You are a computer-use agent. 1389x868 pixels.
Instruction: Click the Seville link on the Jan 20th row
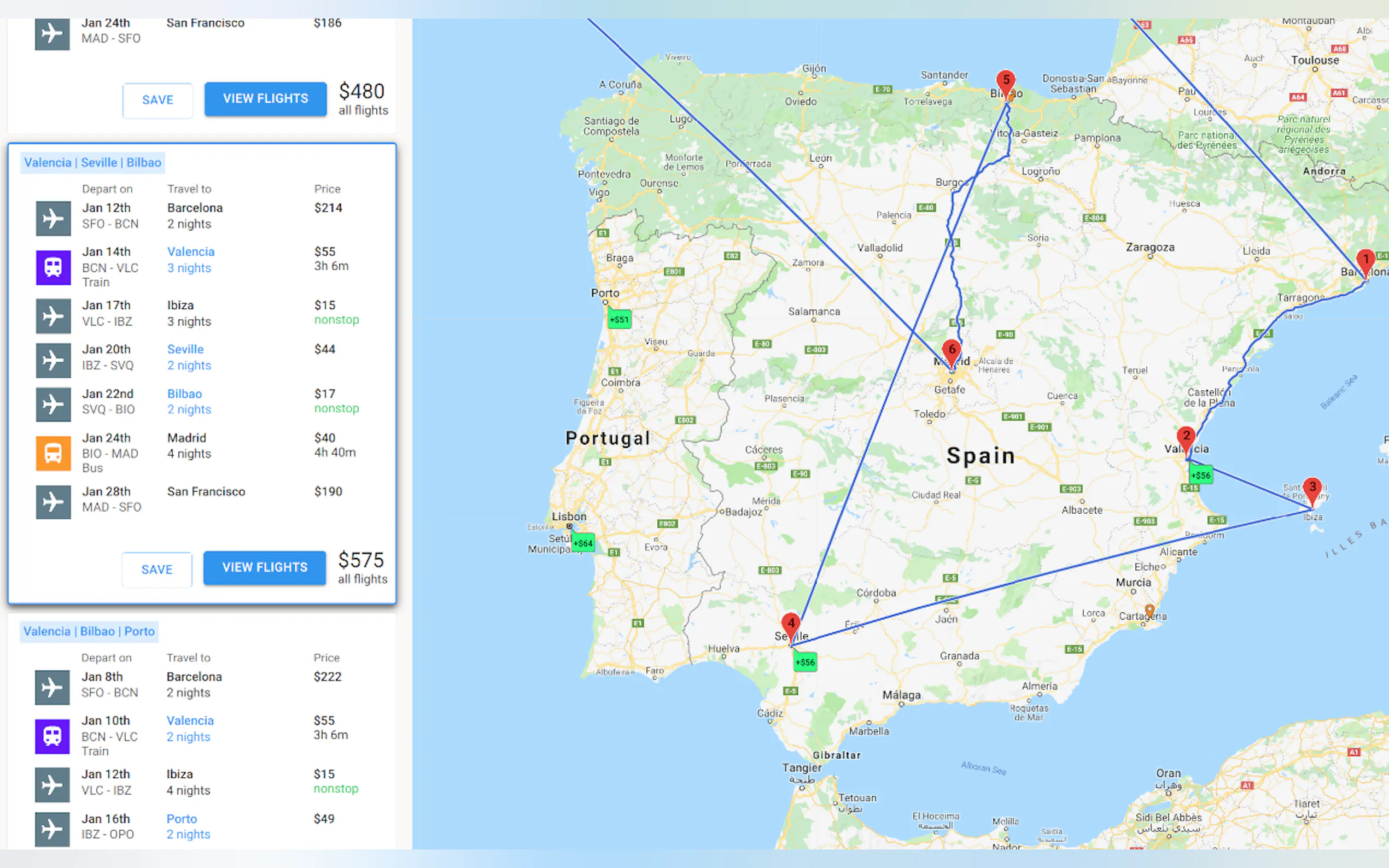[185, 349]
